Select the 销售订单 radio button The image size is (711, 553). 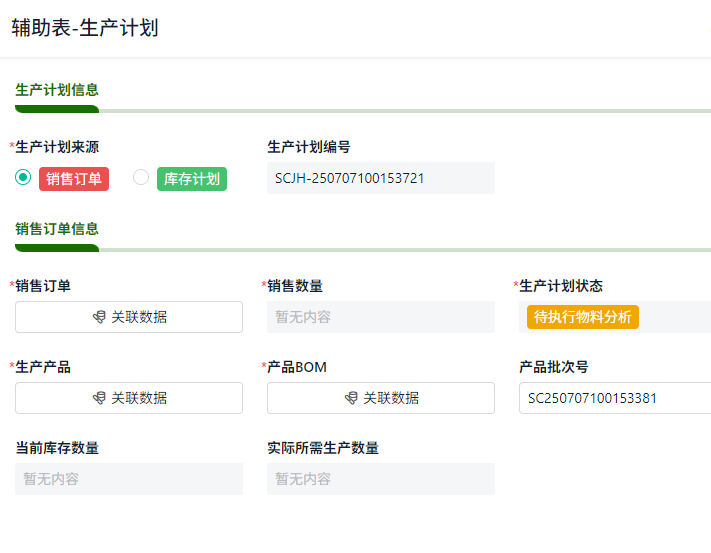pos(23,178)
